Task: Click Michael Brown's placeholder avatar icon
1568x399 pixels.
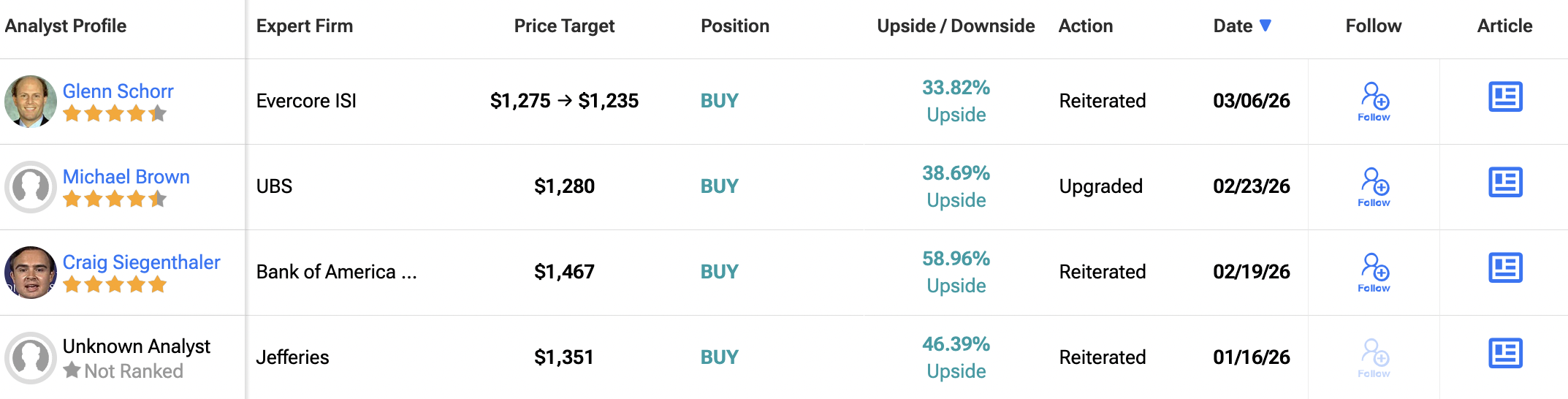Action: [x=31, y=187]
